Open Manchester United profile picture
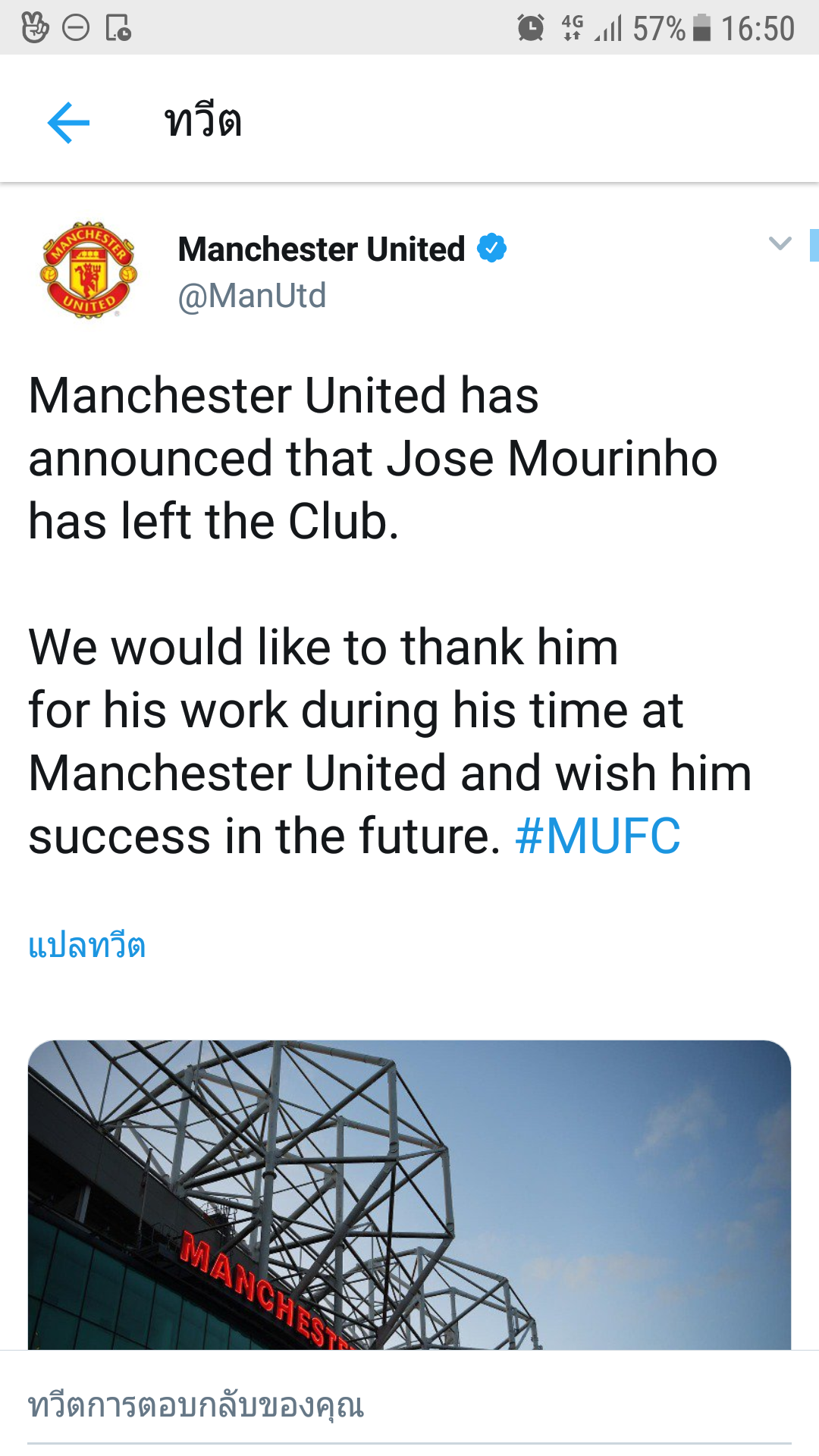The image size is (819, 1456). pos(89,269)
